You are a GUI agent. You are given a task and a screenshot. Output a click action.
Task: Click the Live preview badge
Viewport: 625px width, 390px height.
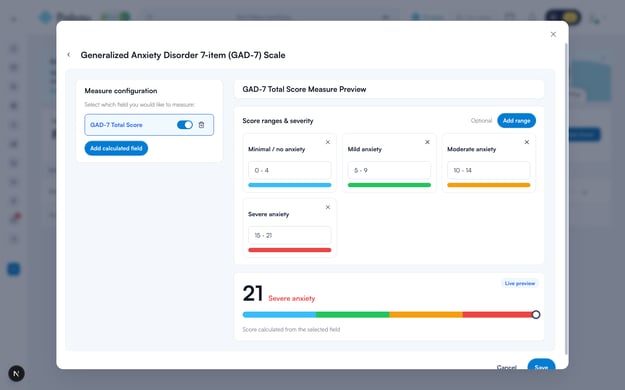click(519, 283)
